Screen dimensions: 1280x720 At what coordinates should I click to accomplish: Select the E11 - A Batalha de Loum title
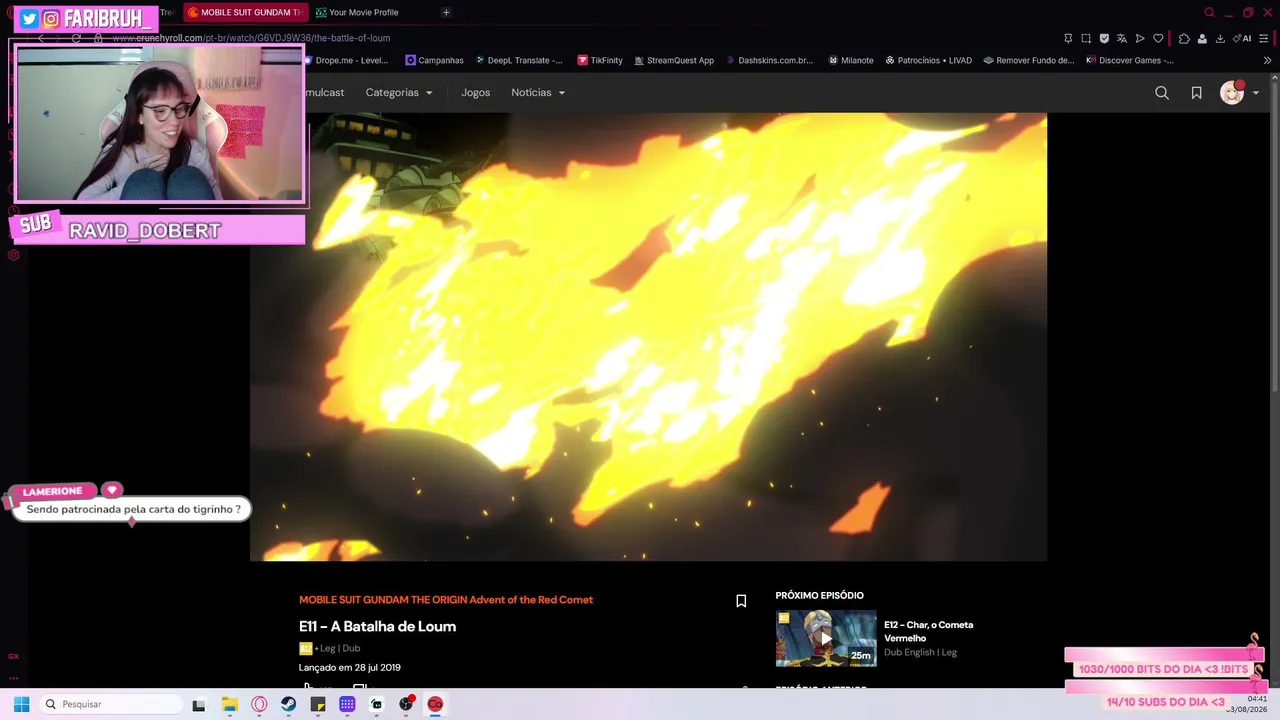click(x=377, y=627)
